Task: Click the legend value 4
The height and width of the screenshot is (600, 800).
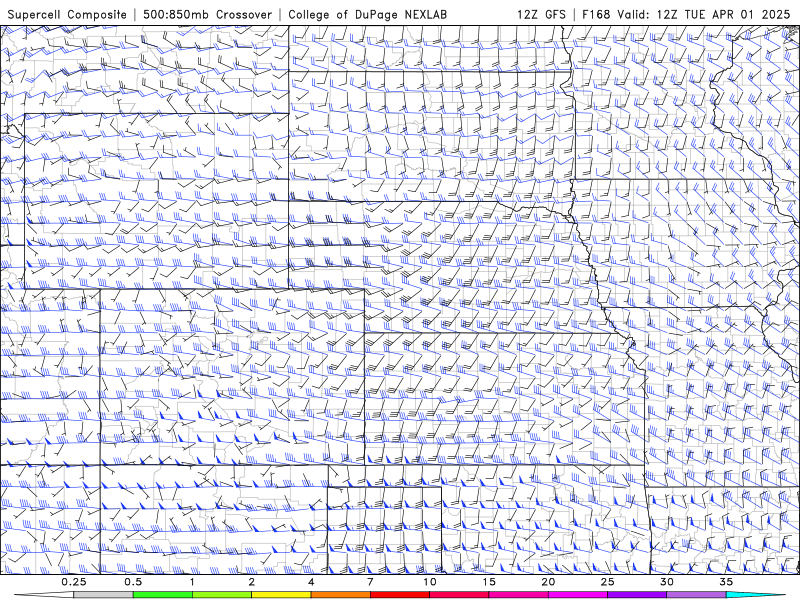Action: point(311,582)
